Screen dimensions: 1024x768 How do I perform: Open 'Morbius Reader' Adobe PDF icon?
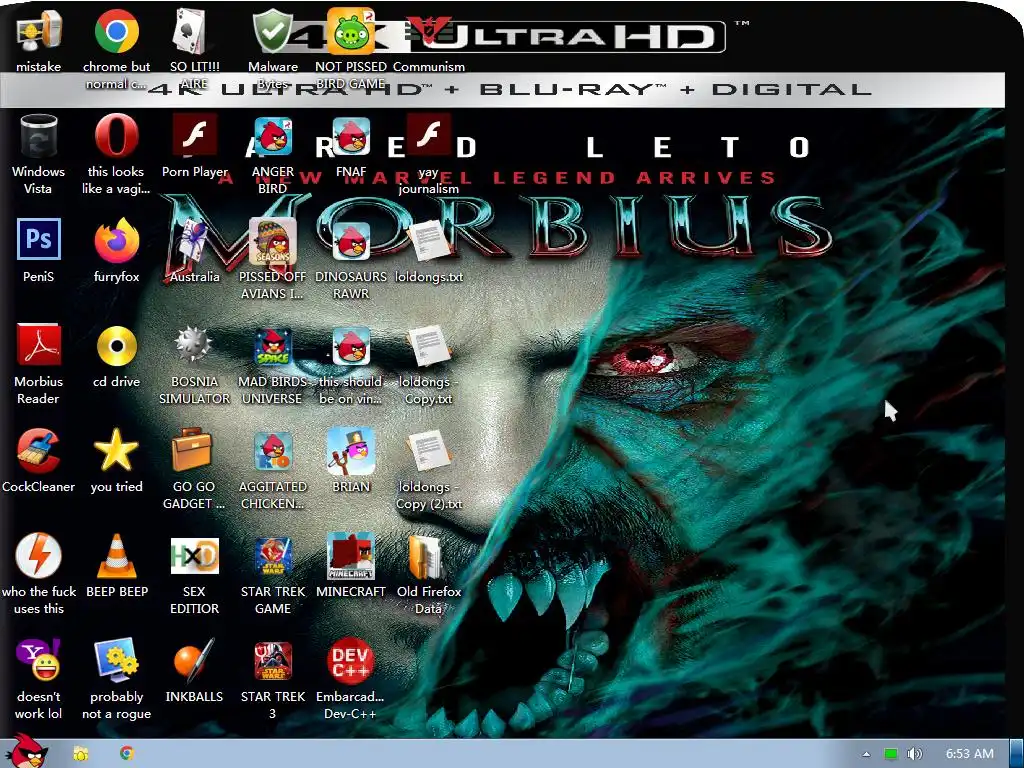(x=39, y=345)
